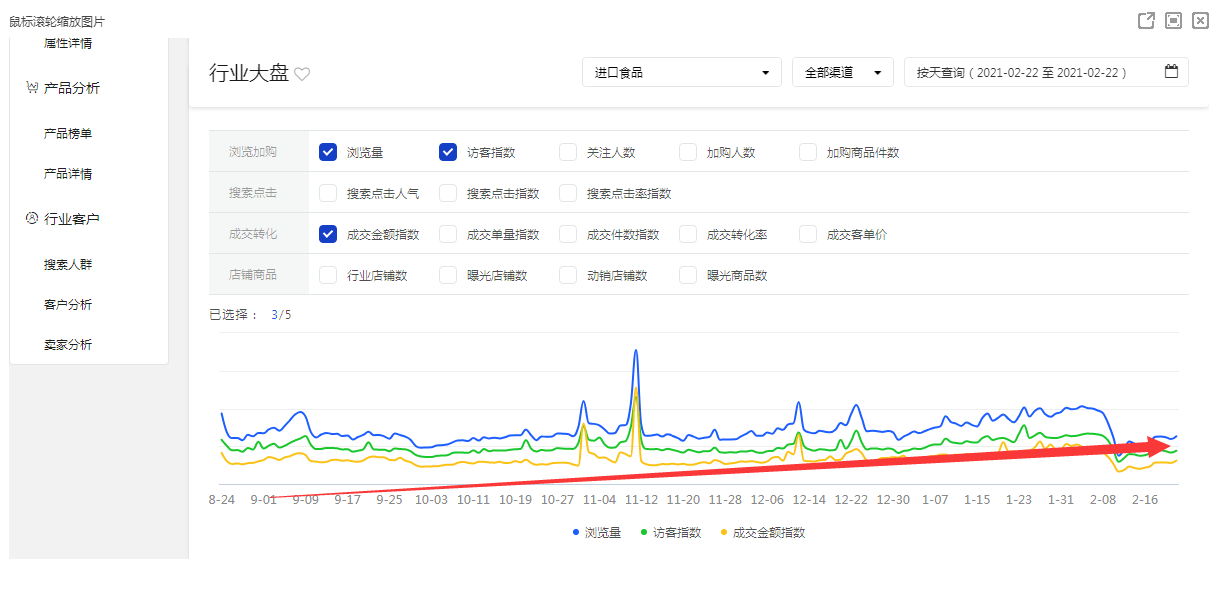Screen dimensions: 1217x597
Task: Open the 全部渠道 channel dropdown
Action: click(x=843, y=72)
